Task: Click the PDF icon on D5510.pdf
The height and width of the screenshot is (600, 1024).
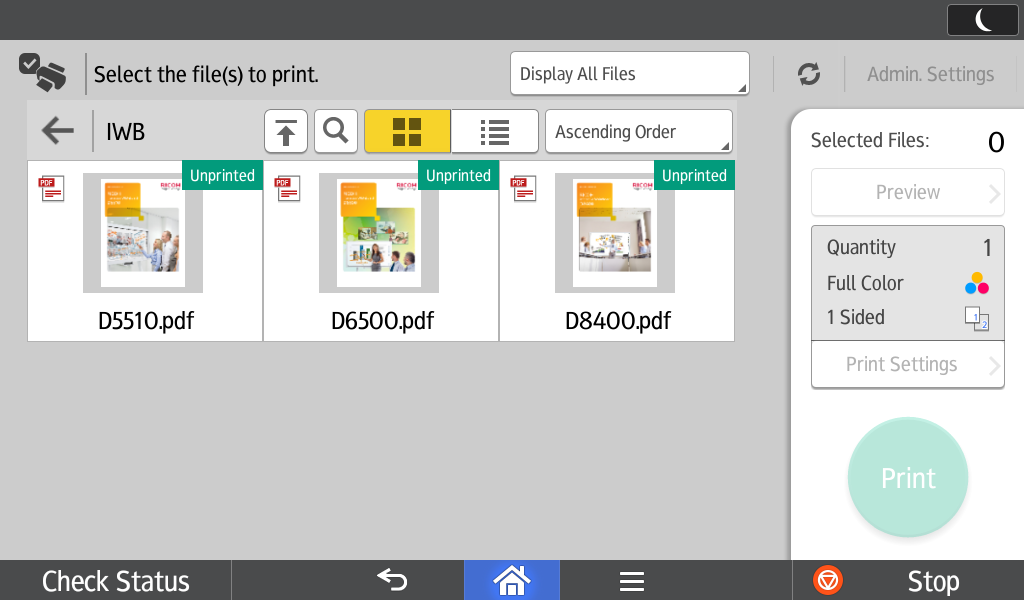Action: [x=52, y=188]
